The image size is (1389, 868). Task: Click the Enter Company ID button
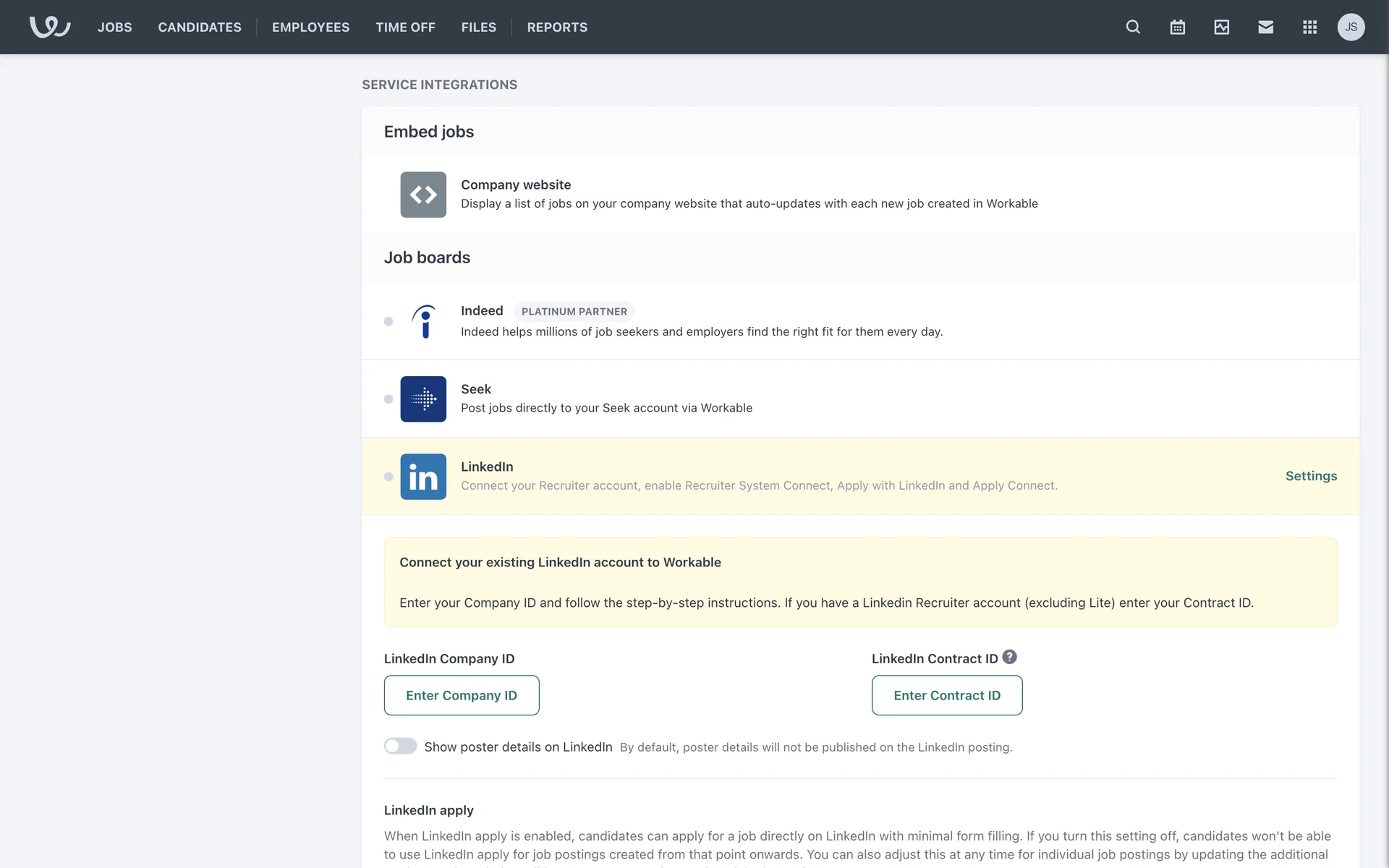462,695
